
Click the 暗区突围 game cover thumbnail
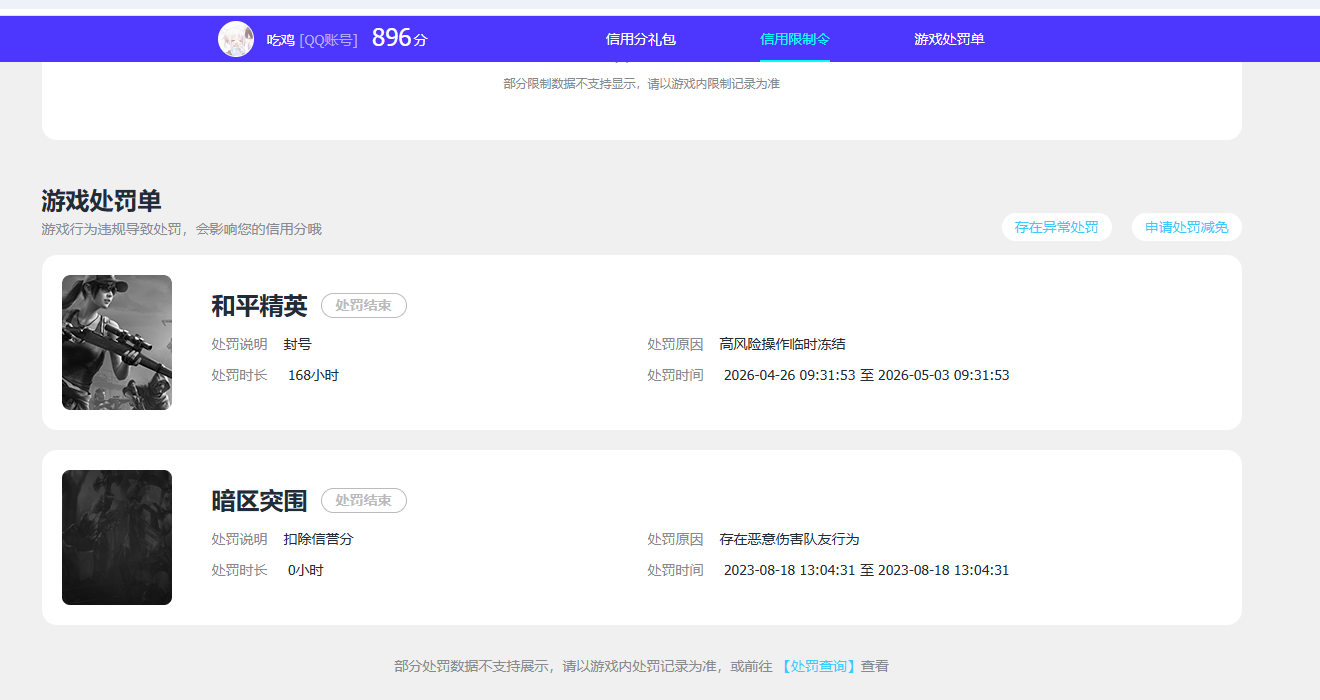point(117,537)
